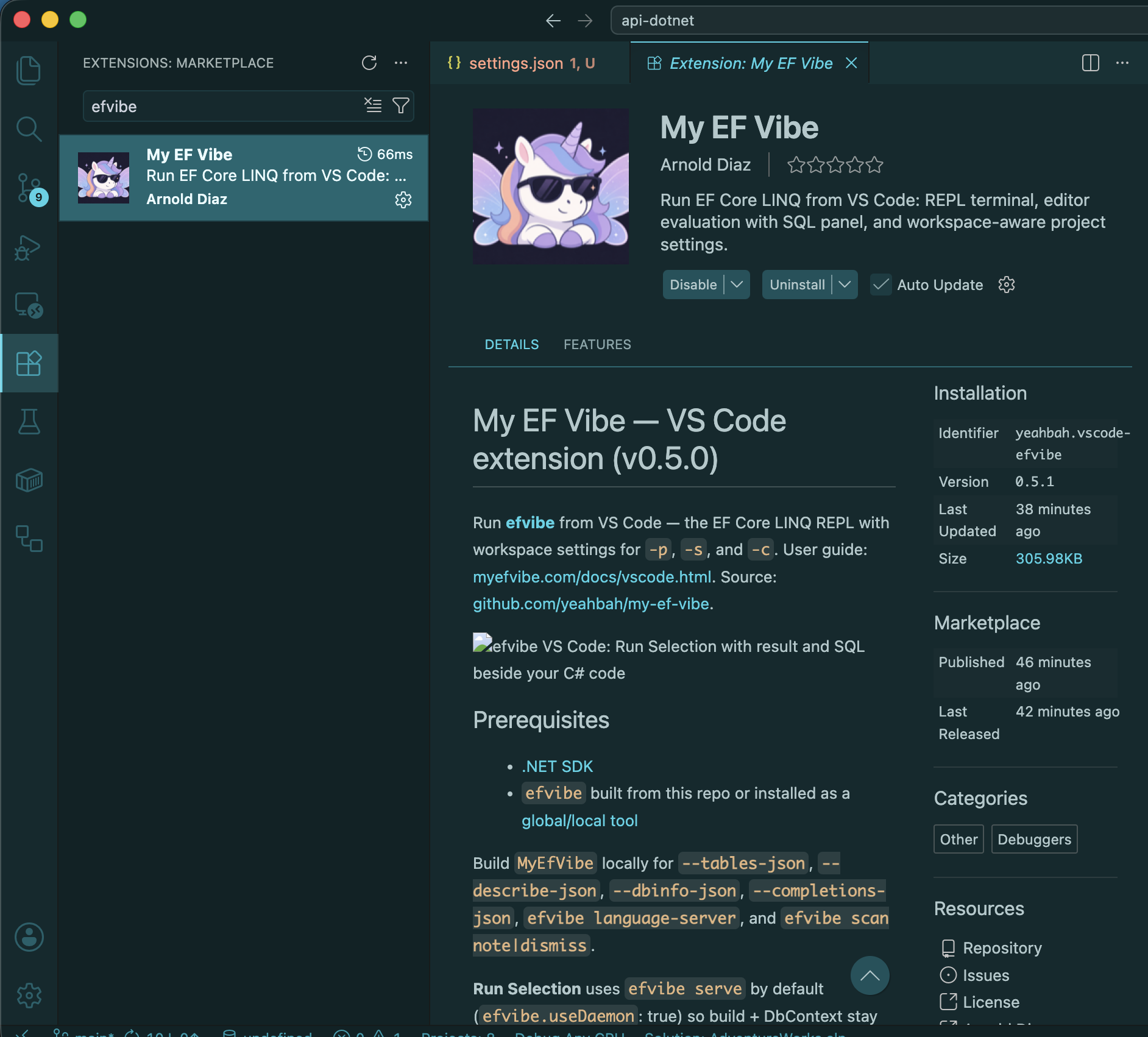Open the Explorer view in activity bar

click(x=29, y=70)
